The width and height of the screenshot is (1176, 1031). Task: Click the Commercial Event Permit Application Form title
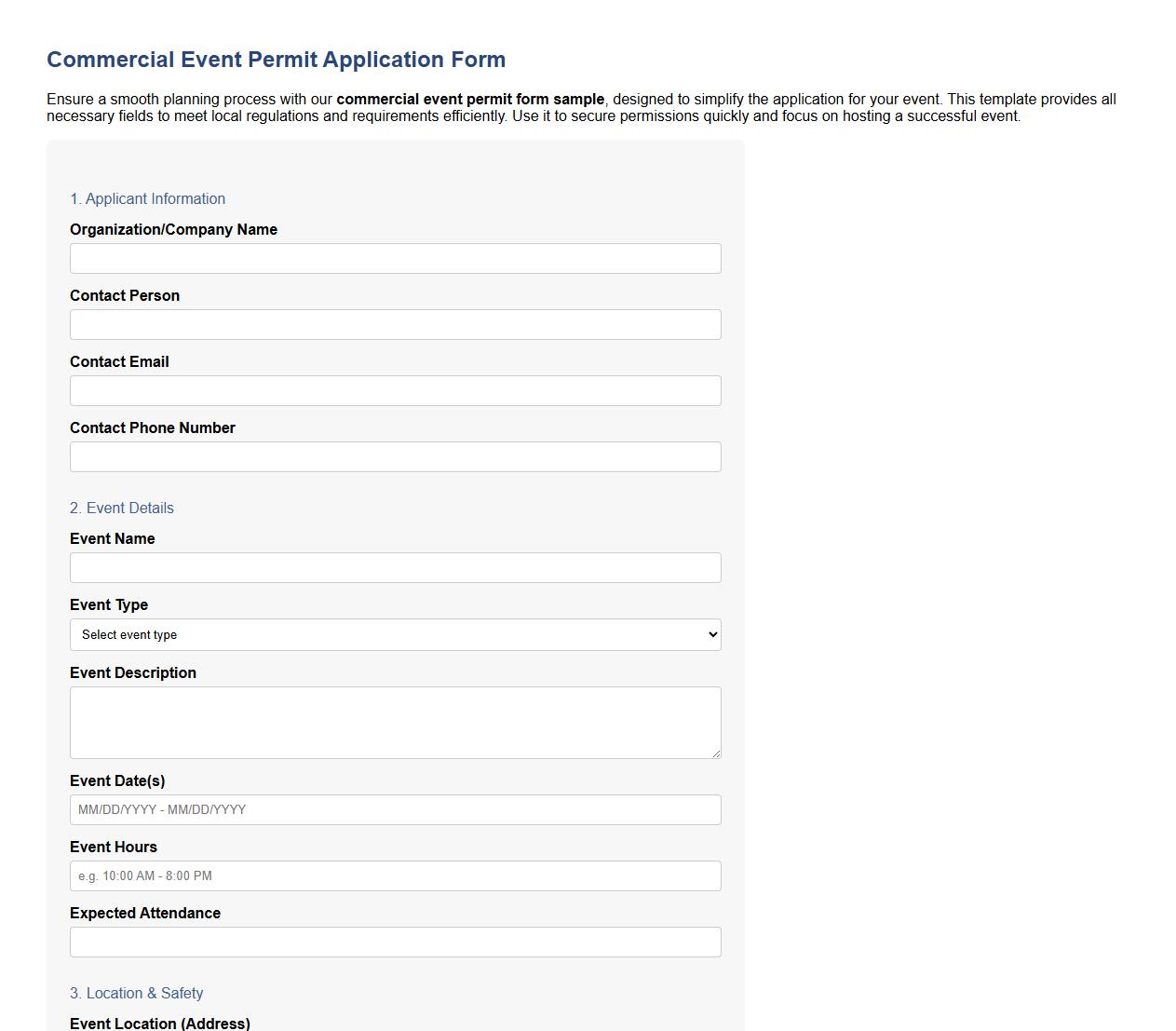click(x=276, y=59)
